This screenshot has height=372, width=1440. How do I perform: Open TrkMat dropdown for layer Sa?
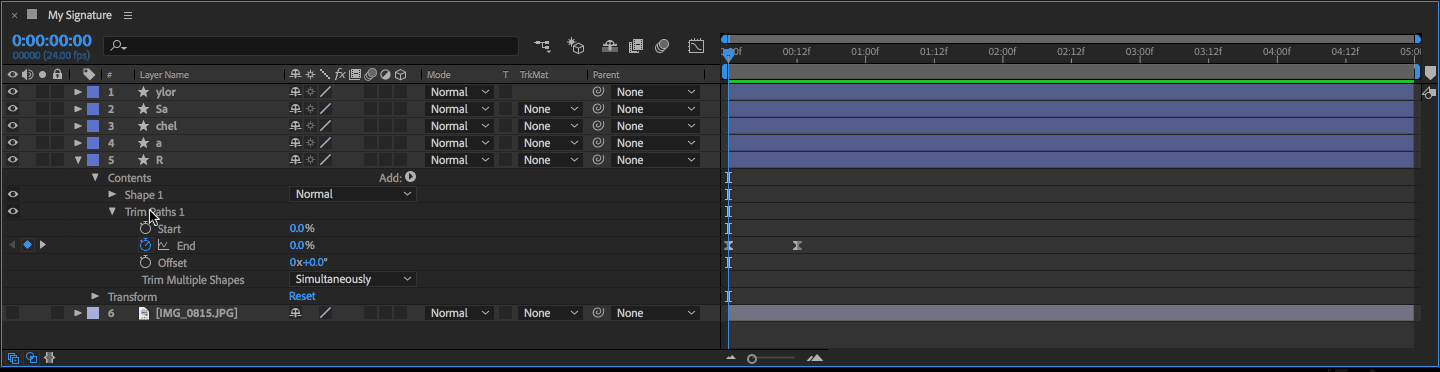click(x=551, y=109)
